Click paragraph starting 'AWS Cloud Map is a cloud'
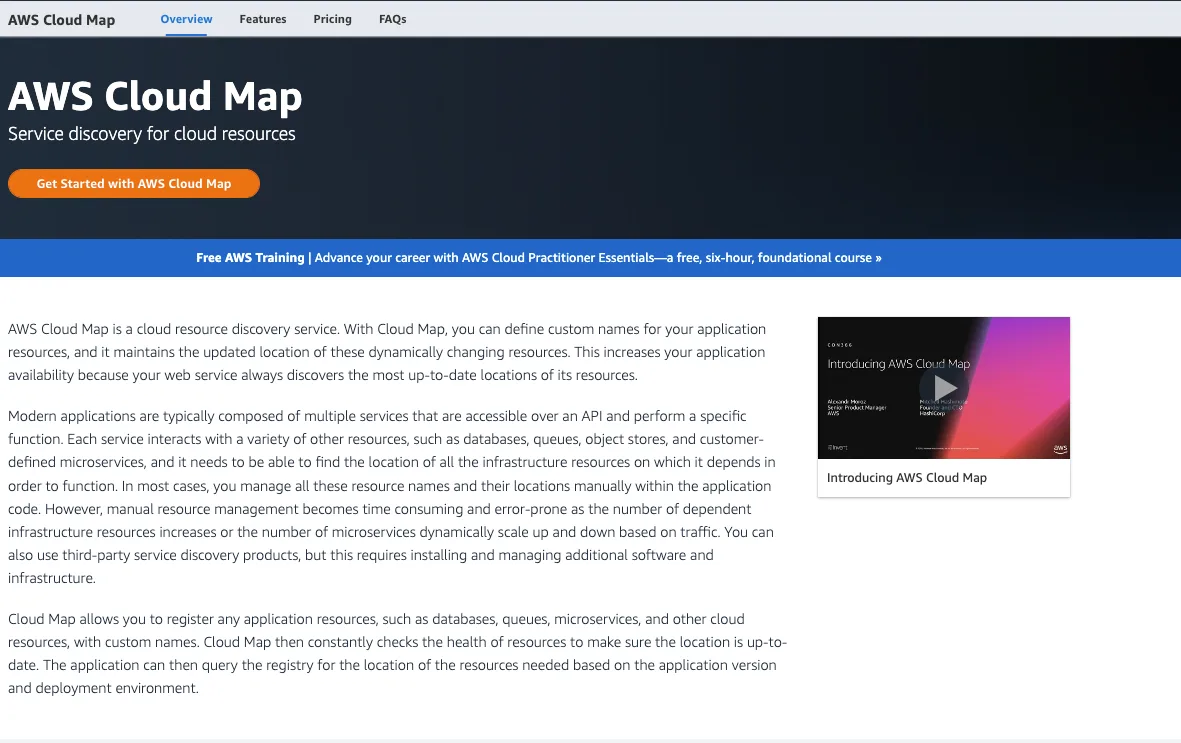This screenshot has width=1181, height=743. pos(387,352)
